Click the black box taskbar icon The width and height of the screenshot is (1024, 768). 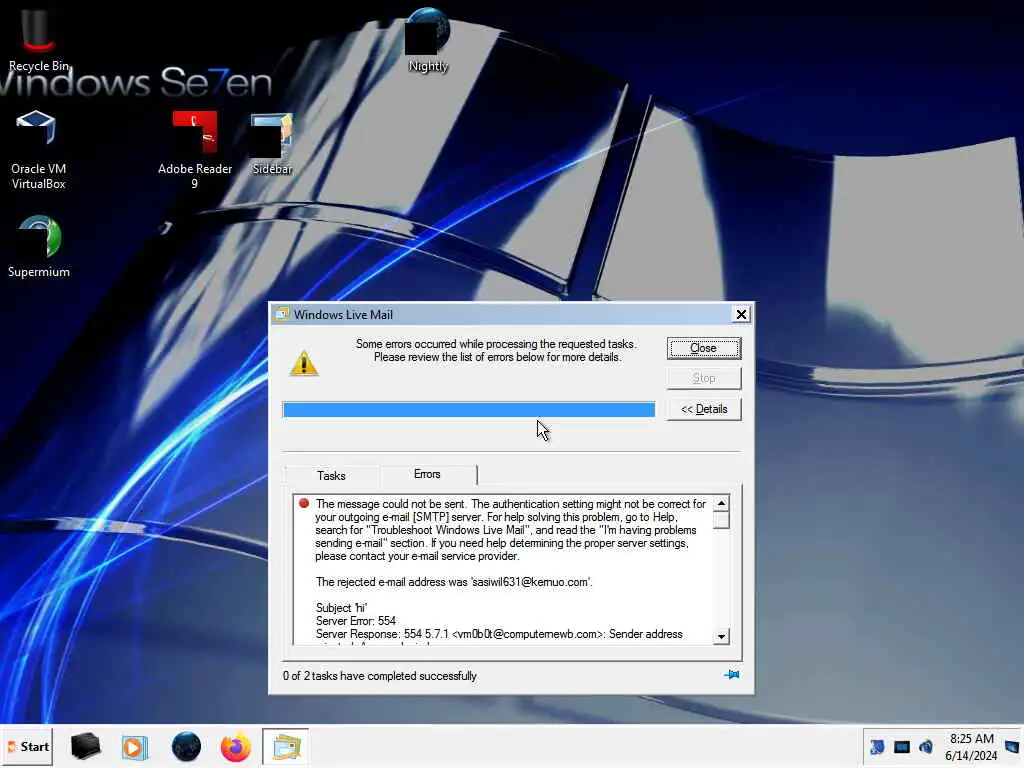tap(85, 746)
